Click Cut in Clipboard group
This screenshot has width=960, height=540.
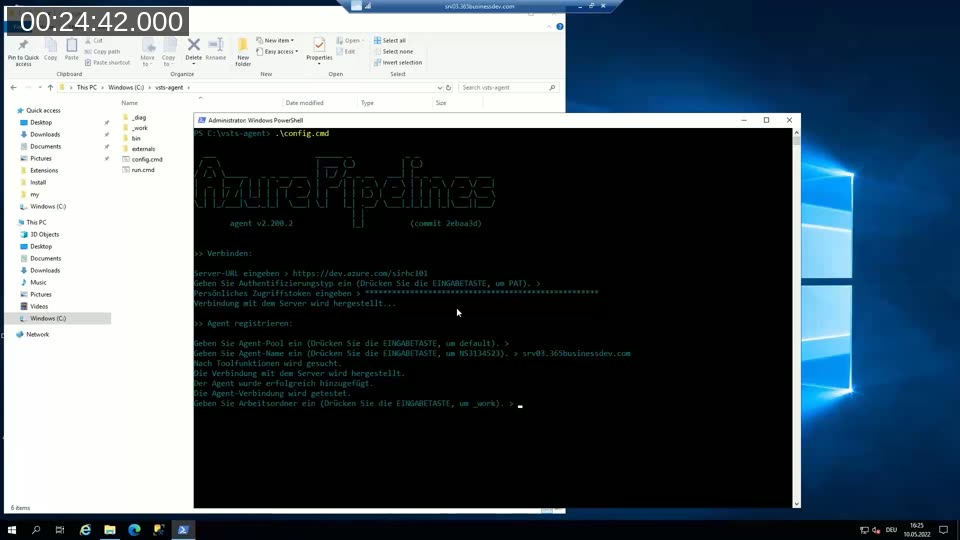tap(94, 40)
